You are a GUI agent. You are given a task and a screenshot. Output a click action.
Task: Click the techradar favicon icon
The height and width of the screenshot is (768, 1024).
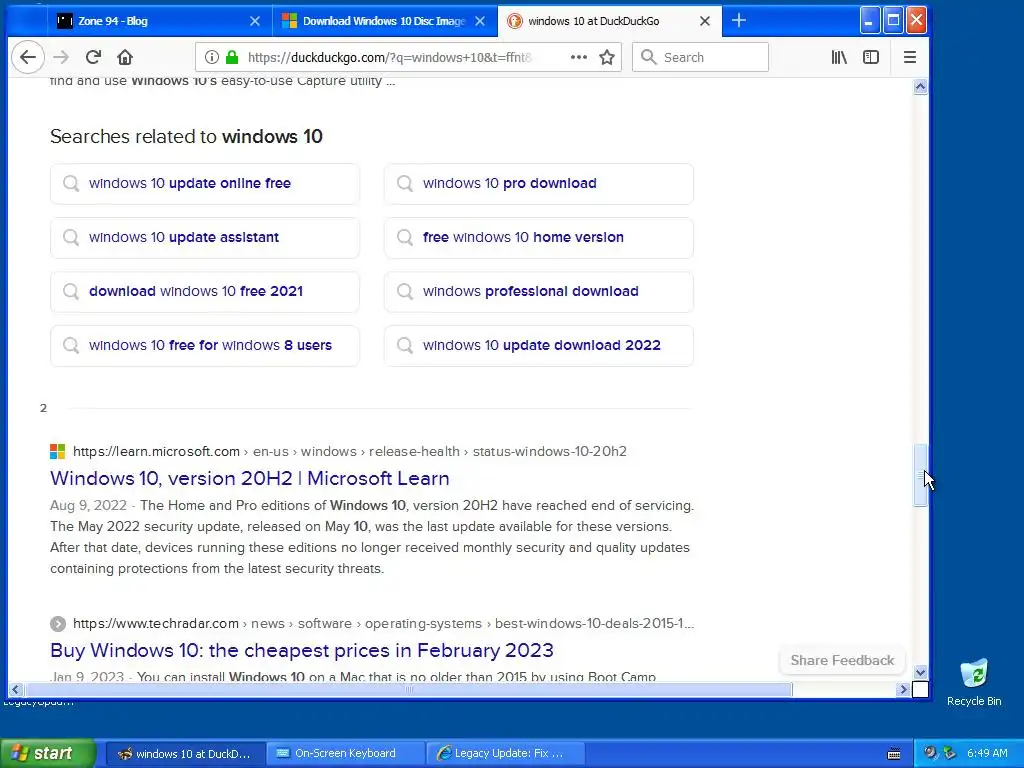coord(57,624)
